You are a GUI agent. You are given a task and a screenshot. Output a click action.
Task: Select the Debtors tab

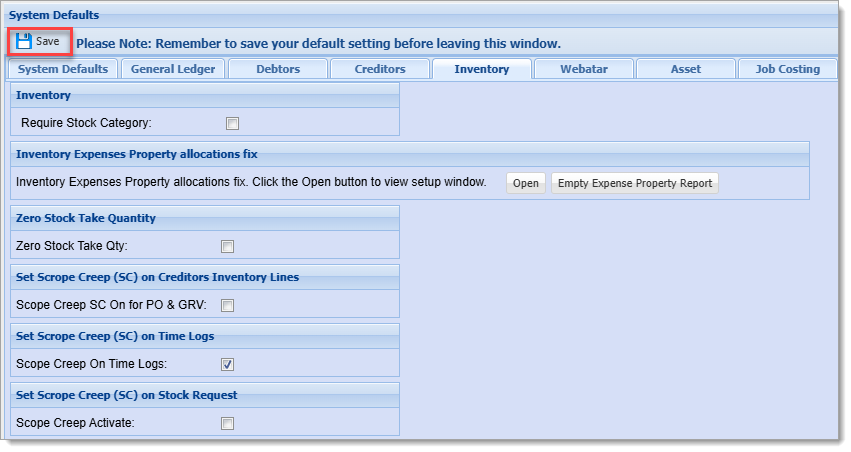point(278,69)
